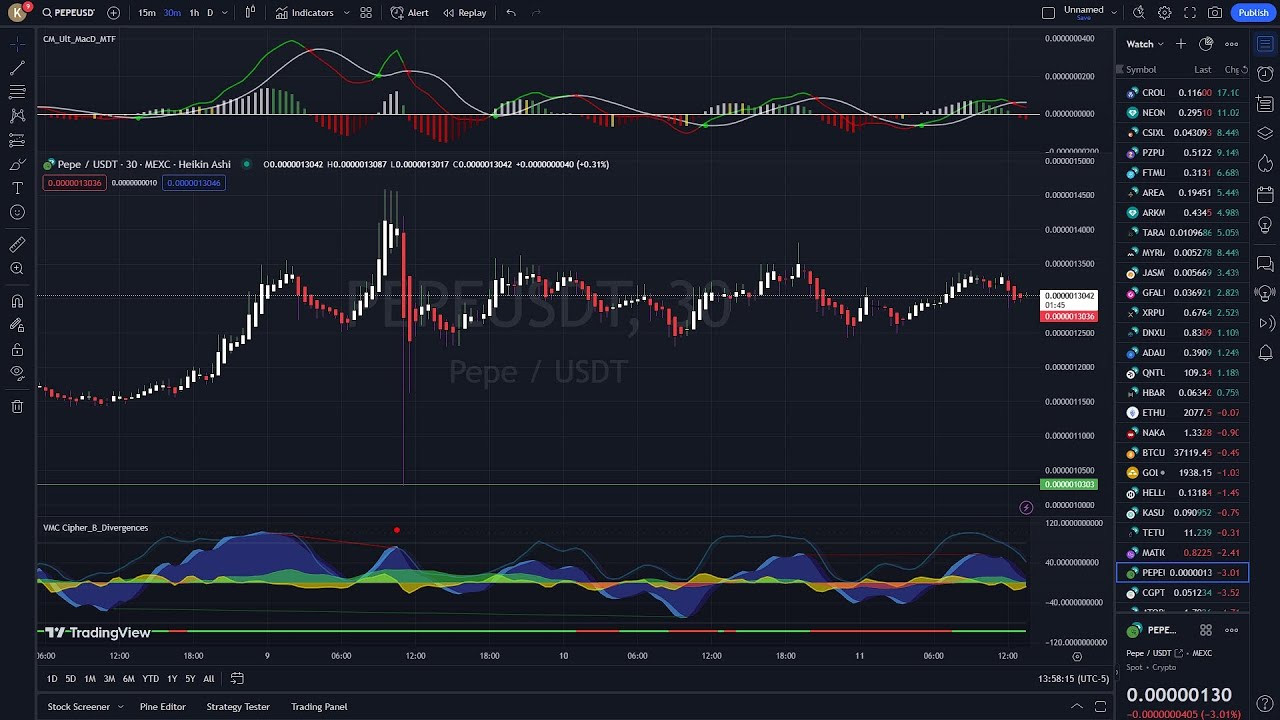Screen dimensions: 1280x720
Task: Toggle hide all drawings eye icon
Action: [17, 373]
